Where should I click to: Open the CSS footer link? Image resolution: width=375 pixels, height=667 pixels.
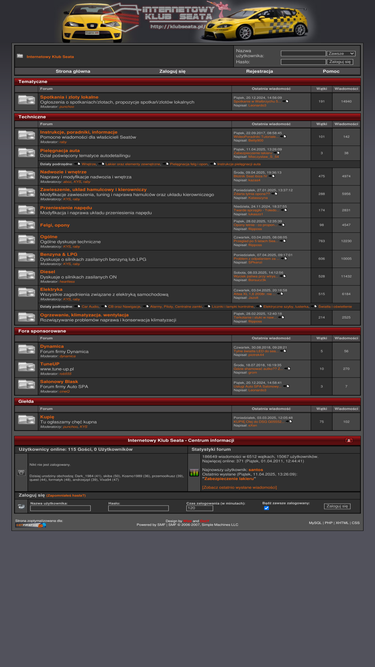[x=355, y=523]
